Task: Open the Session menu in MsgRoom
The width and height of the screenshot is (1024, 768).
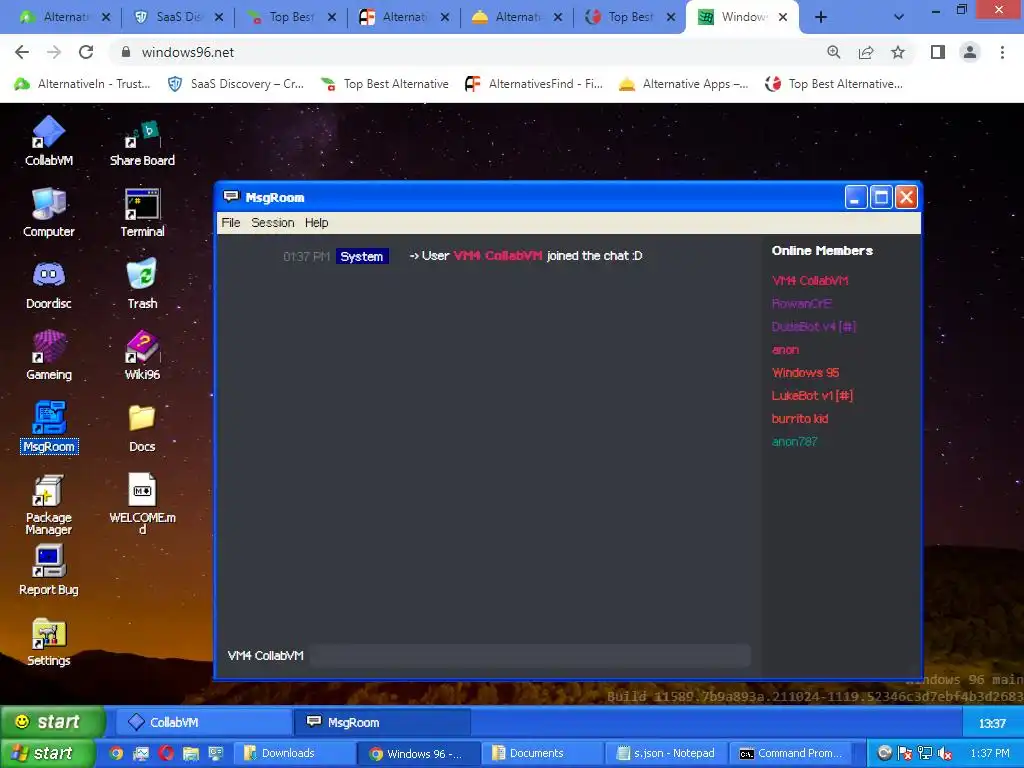Action: coord(272,223)
